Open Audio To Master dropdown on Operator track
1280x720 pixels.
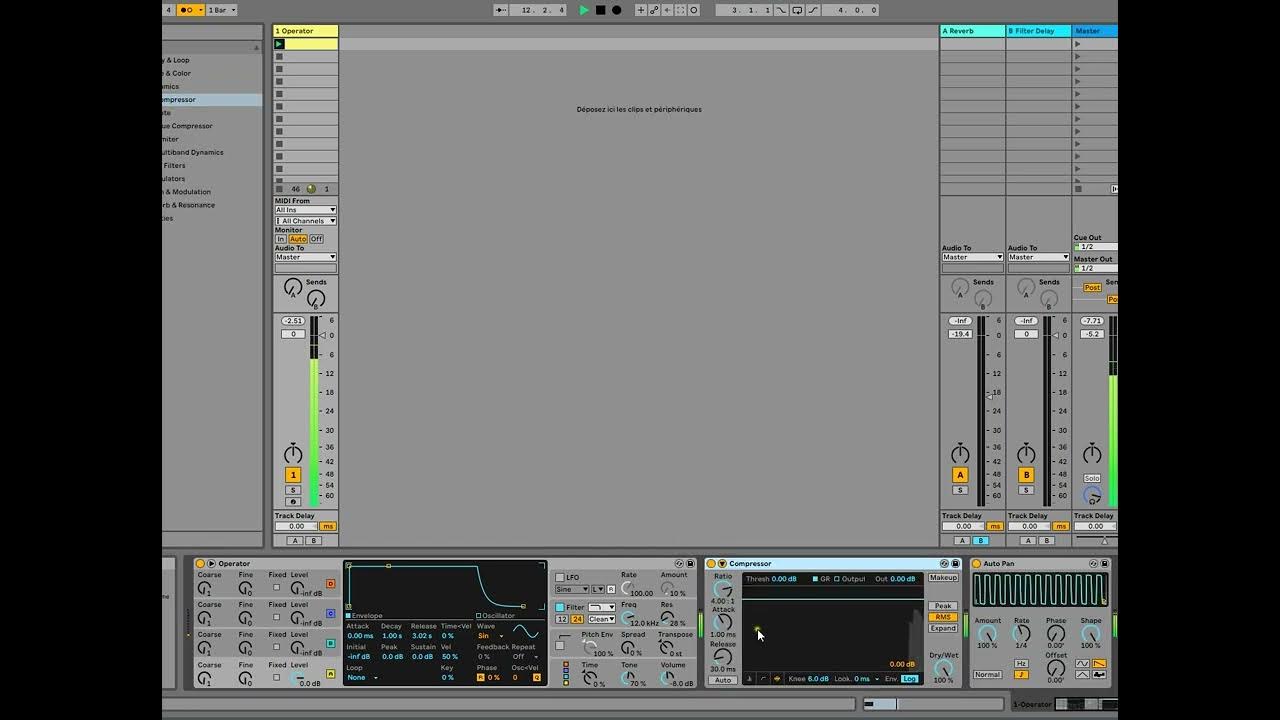[x=306, y=257]
